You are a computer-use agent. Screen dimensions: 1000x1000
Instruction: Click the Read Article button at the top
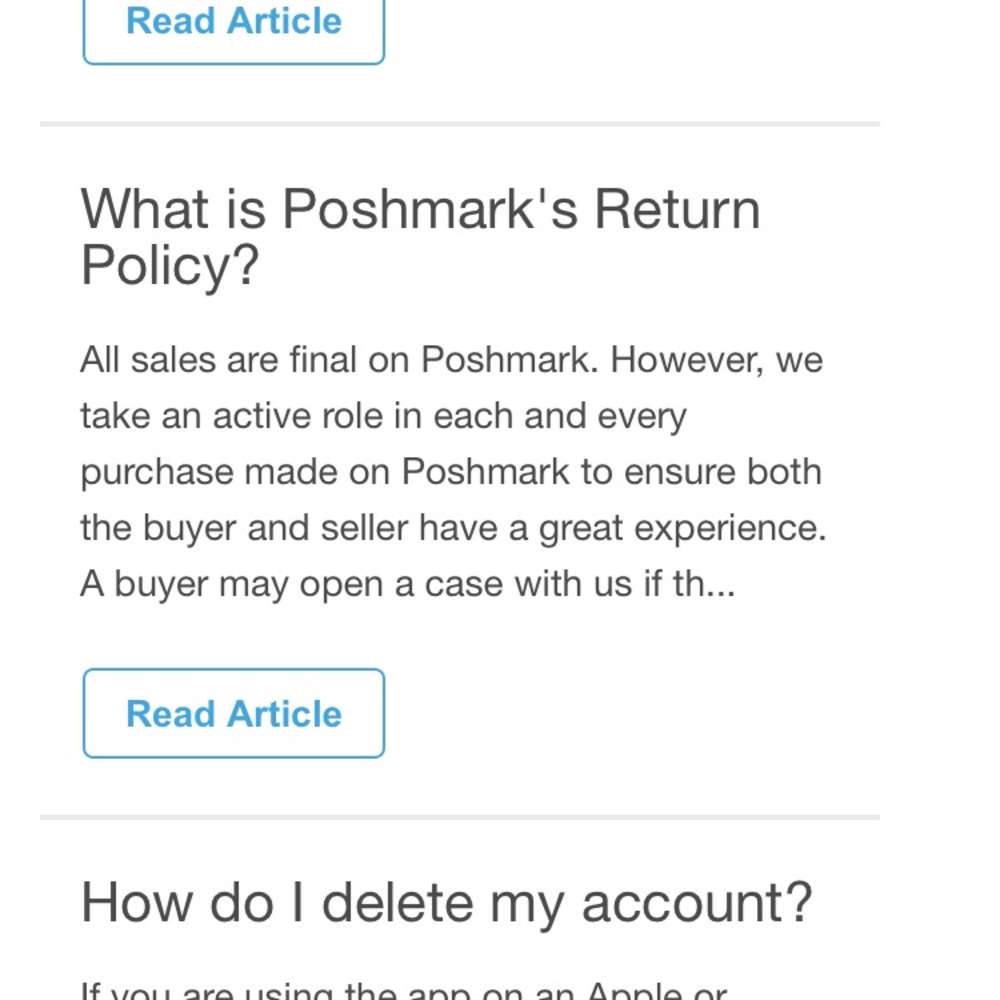(x=234, y=24)
